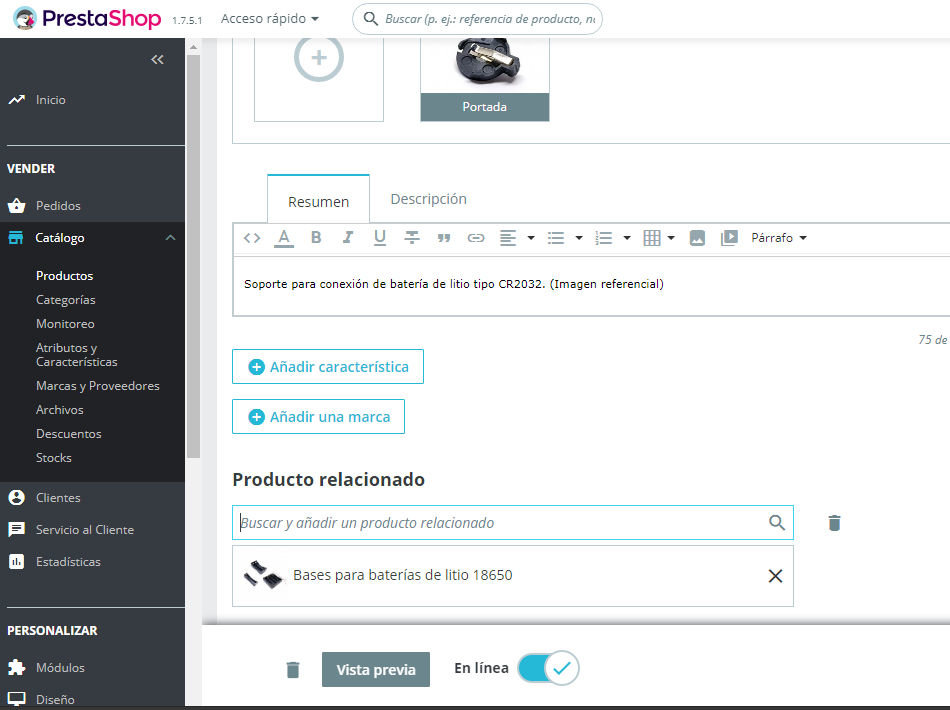The width and height of the screenshot is (950, 710).
Task: Toggle italic formatting
Action: pos(348,237)
